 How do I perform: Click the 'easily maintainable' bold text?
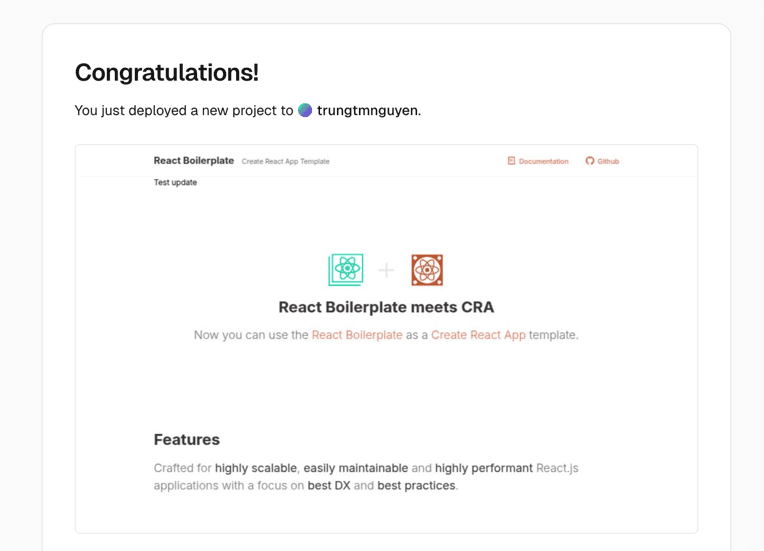[356, 468]
